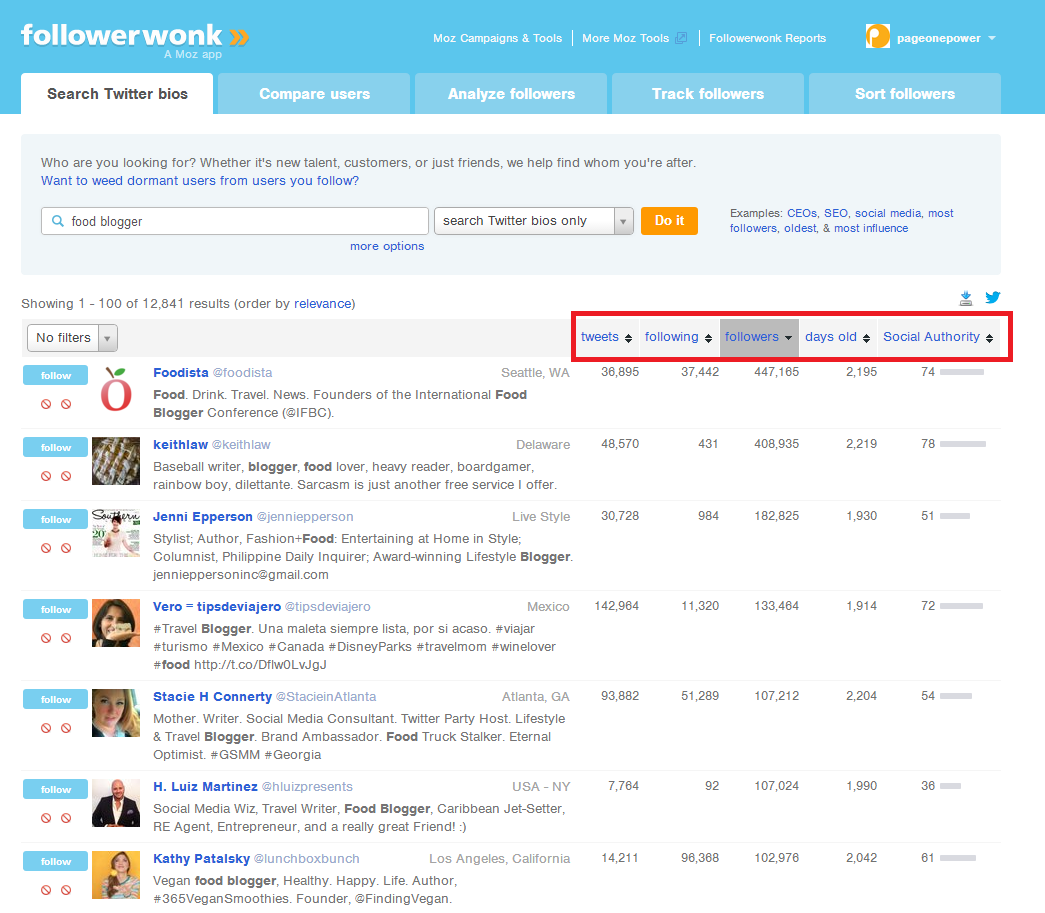Open Foodista's apple profile picture
The image size is (1045, 913).
(116, 389)
